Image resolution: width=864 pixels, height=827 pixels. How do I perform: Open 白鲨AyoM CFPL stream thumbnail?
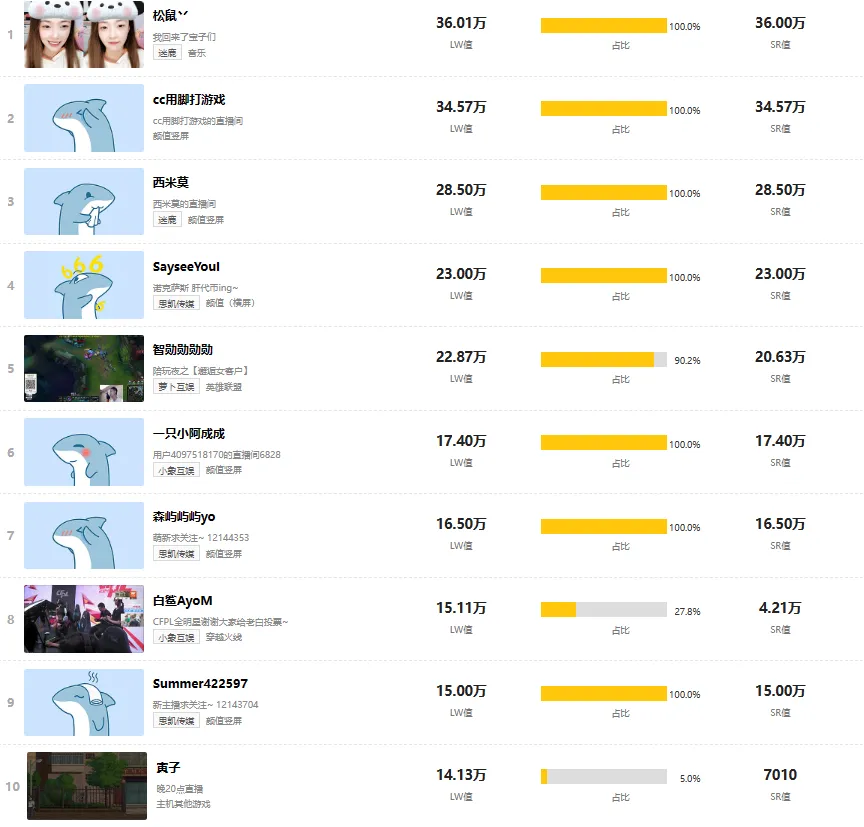click(x=84, y=619)
